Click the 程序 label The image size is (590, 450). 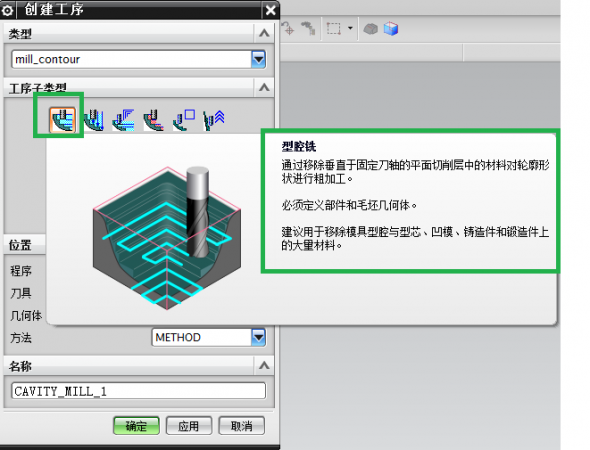[21, 271]
